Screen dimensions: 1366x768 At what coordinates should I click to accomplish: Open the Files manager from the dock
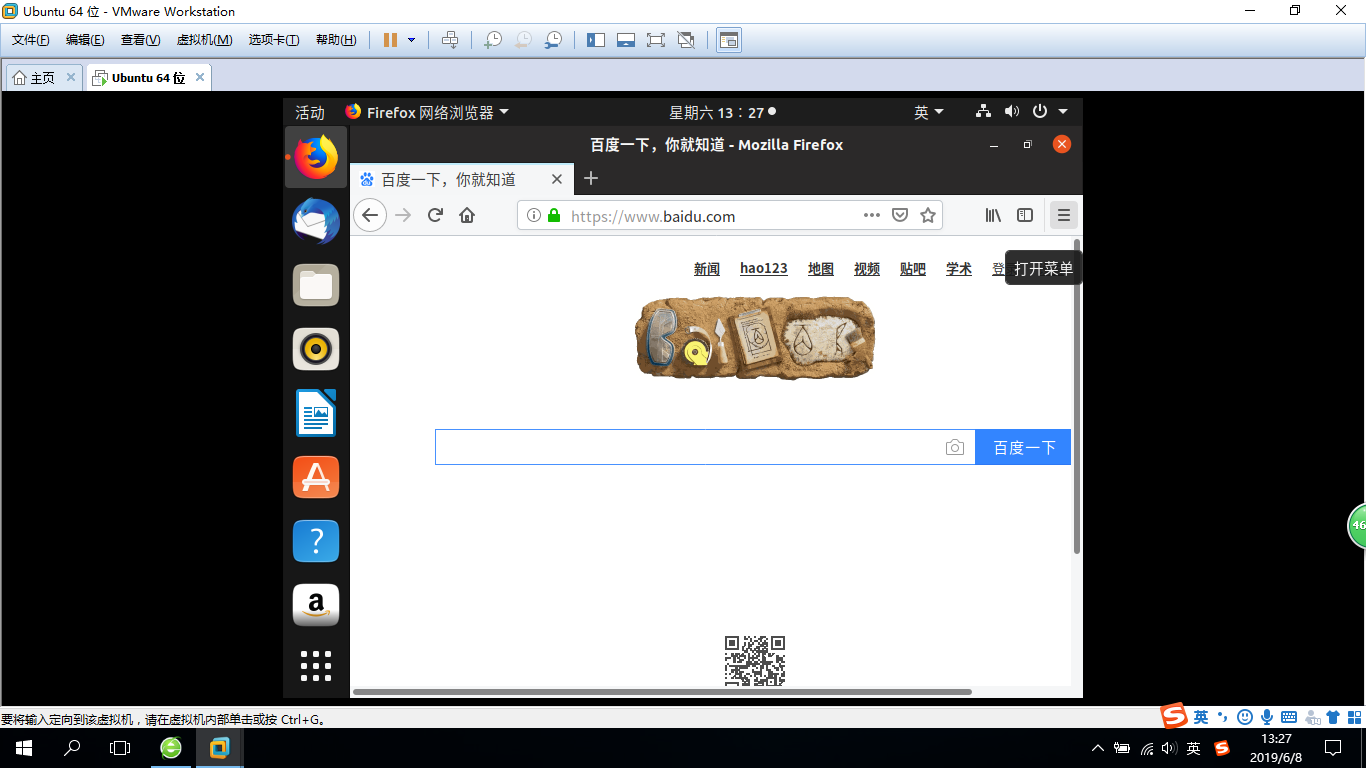tap(316, 285)
